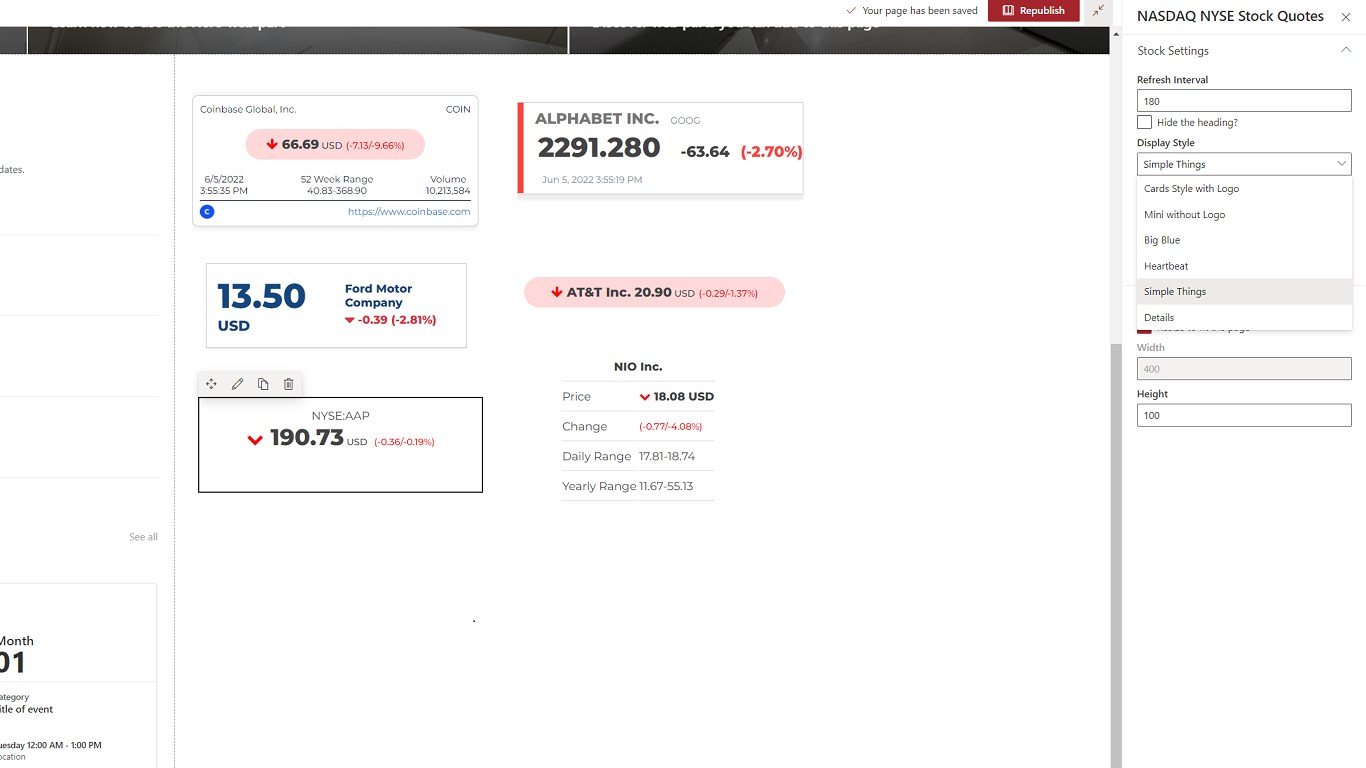The width and height of the screenshot is (1366, 768).
Task: Select Simple Things in dropdown list
Action: [x=1244, y=292]
